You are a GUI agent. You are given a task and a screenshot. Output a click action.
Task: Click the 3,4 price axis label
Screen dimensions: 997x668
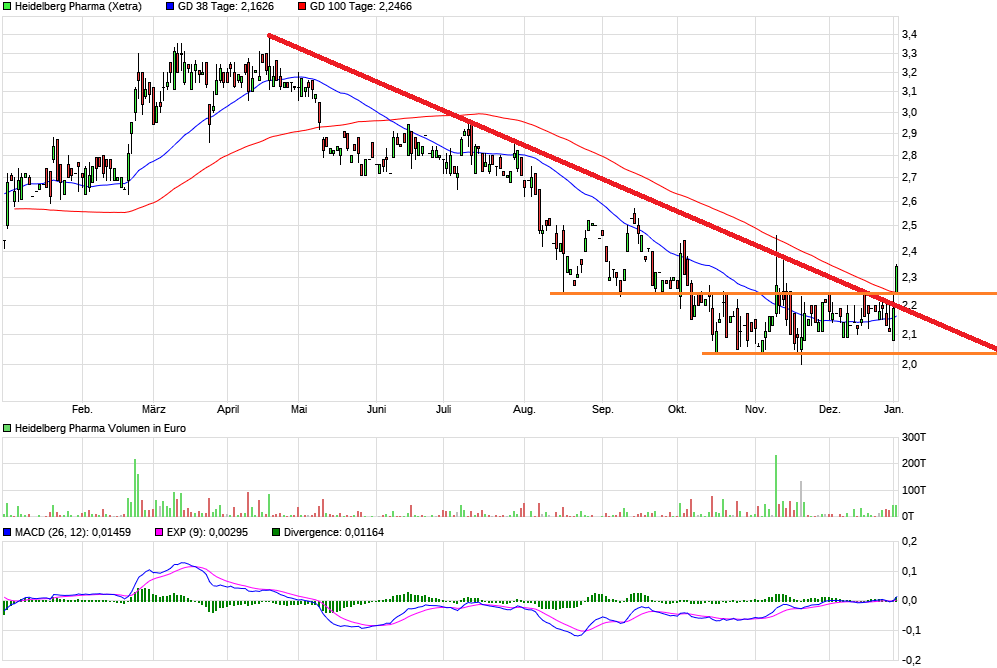click(x=909, y=34)
